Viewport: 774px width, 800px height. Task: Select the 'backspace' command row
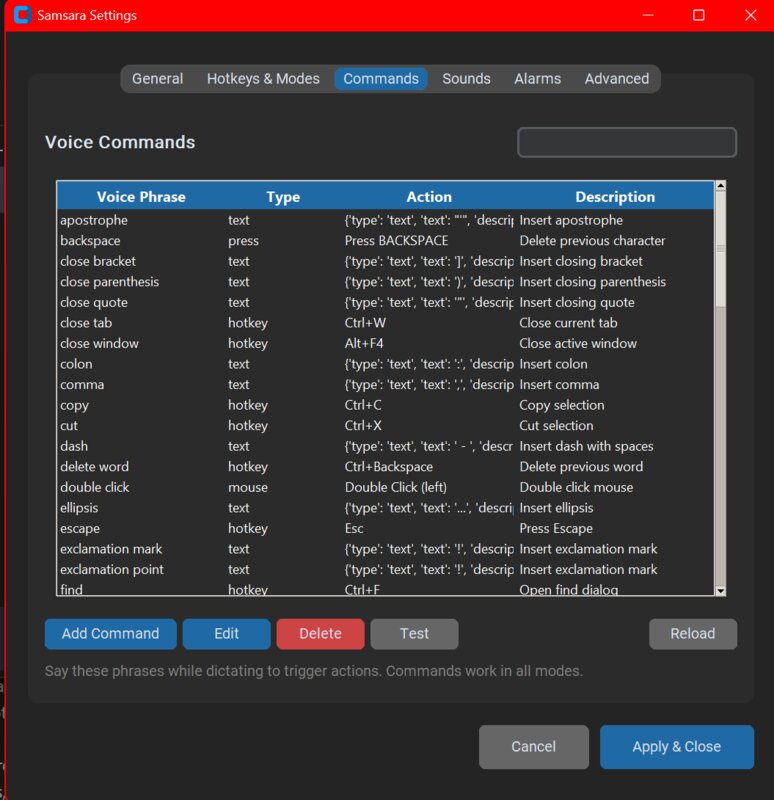click(385, 240)
